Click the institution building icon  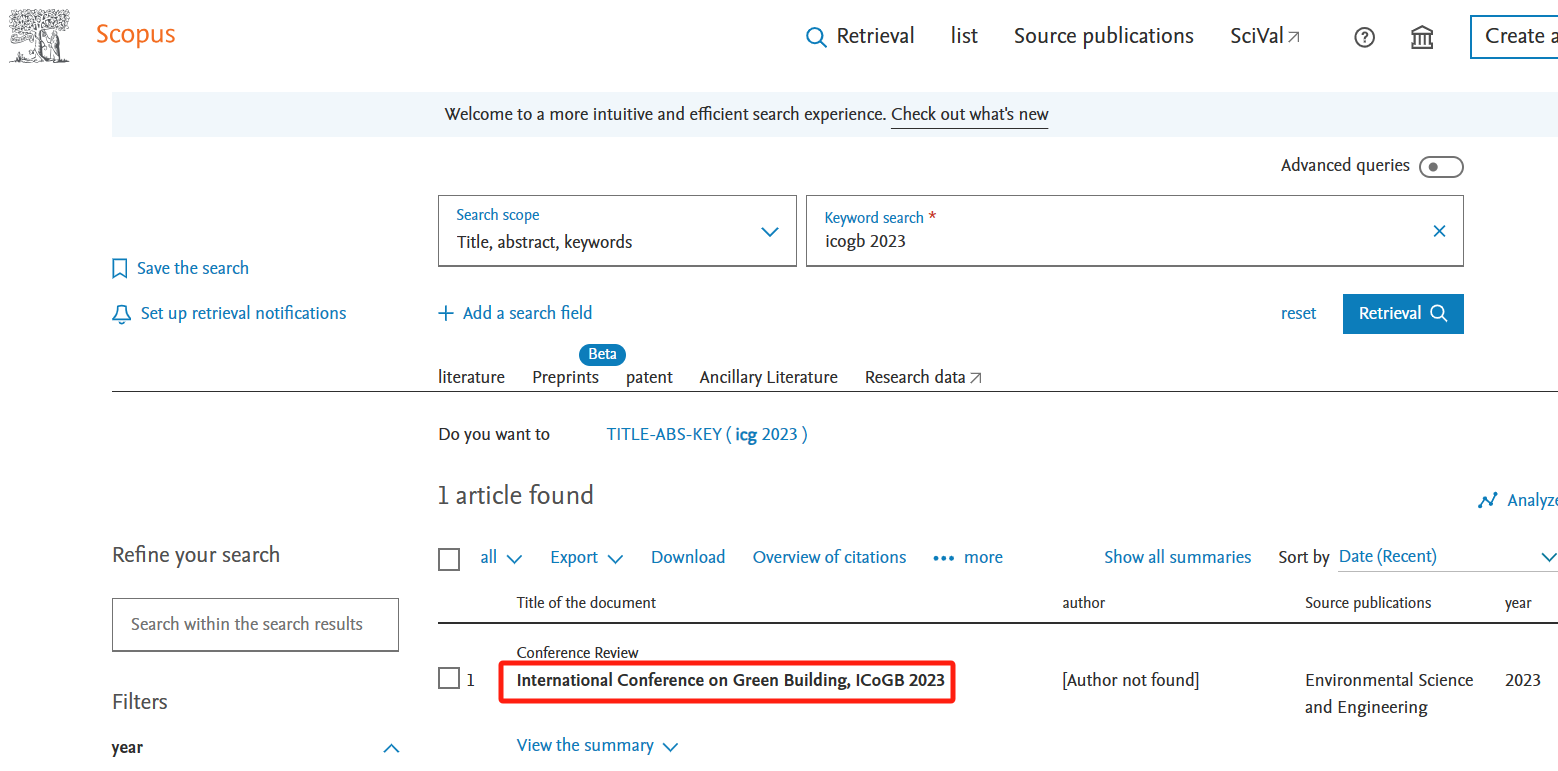click(1421, 37)
